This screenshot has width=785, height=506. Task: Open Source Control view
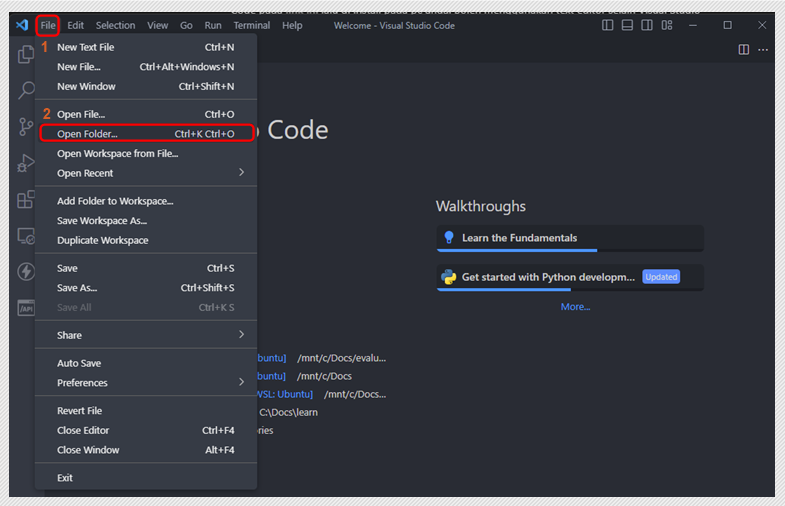[26, 127]
